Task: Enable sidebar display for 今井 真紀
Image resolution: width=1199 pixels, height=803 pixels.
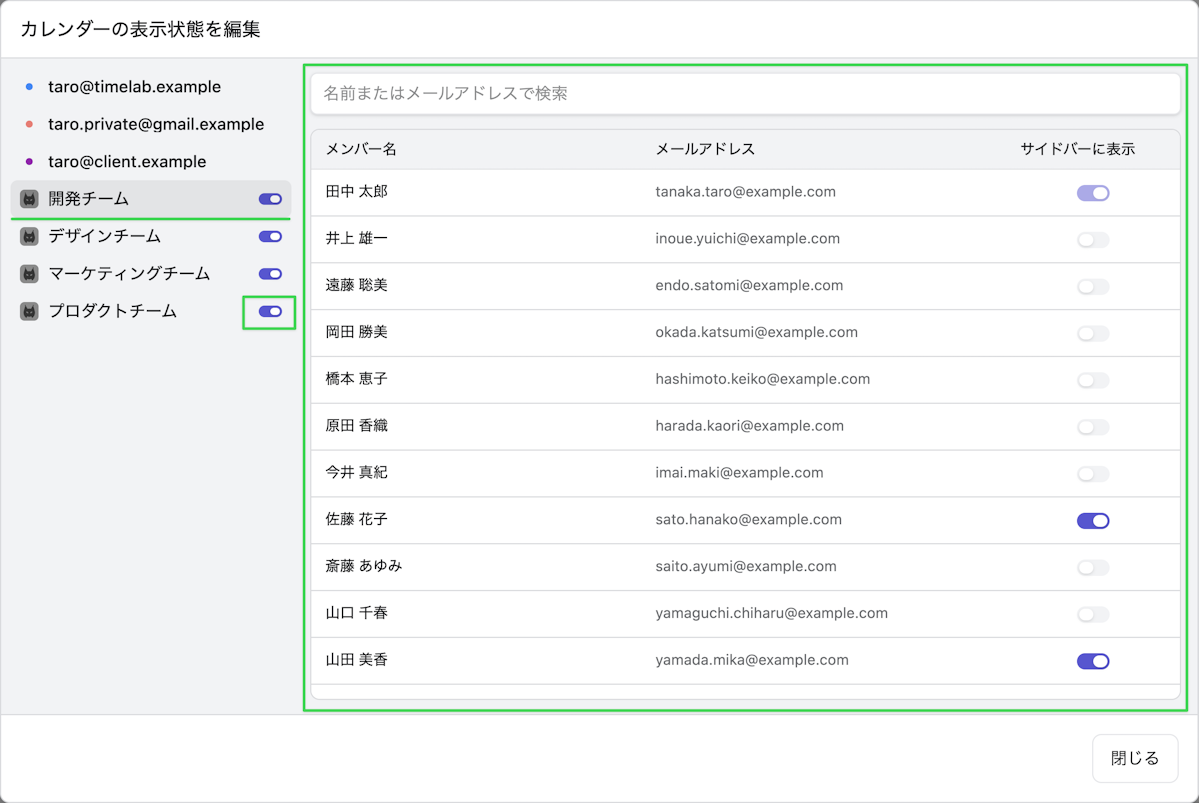Action: coord(1093,473)
